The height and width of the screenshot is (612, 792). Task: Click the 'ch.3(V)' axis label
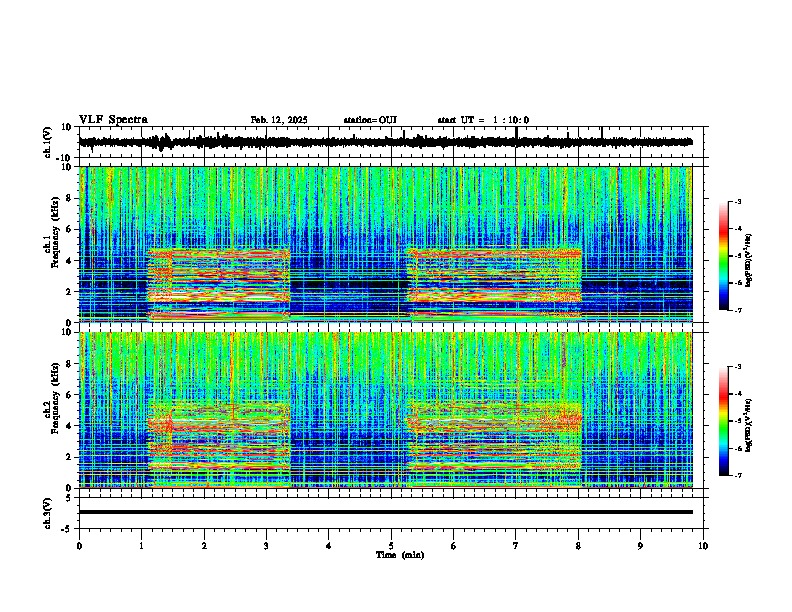[x=48, y=513]
